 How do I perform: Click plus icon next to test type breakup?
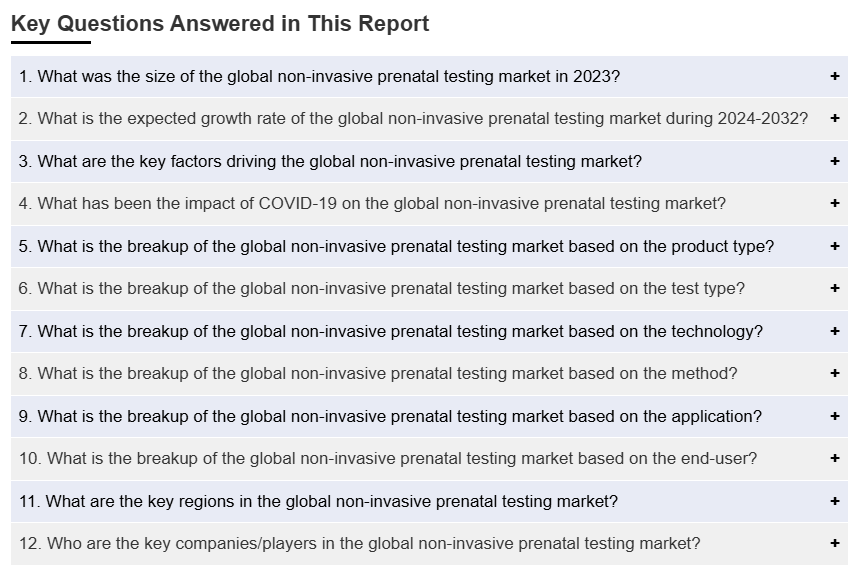(834, 289)
